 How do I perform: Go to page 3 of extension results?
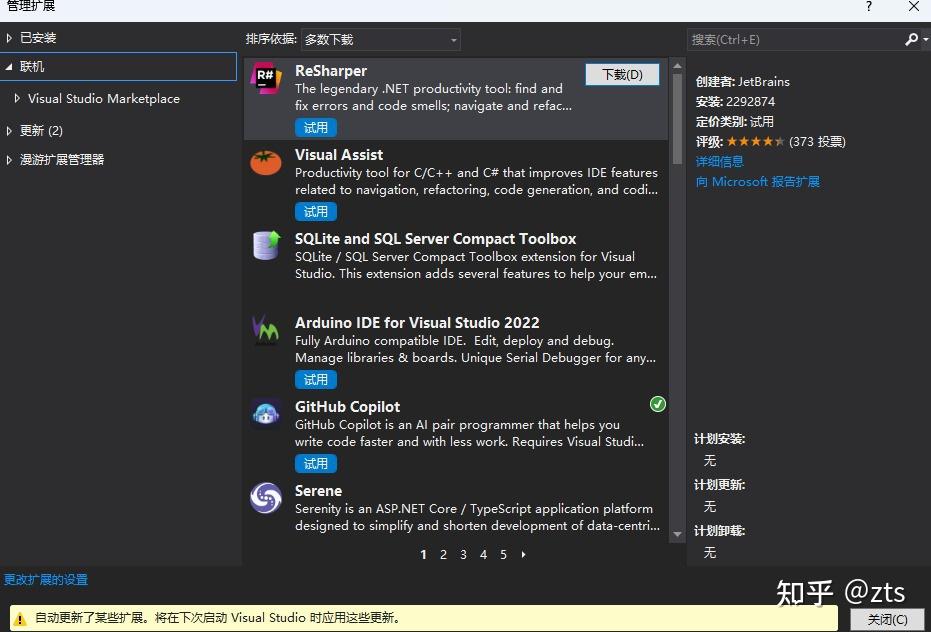[x=463, y=554]
